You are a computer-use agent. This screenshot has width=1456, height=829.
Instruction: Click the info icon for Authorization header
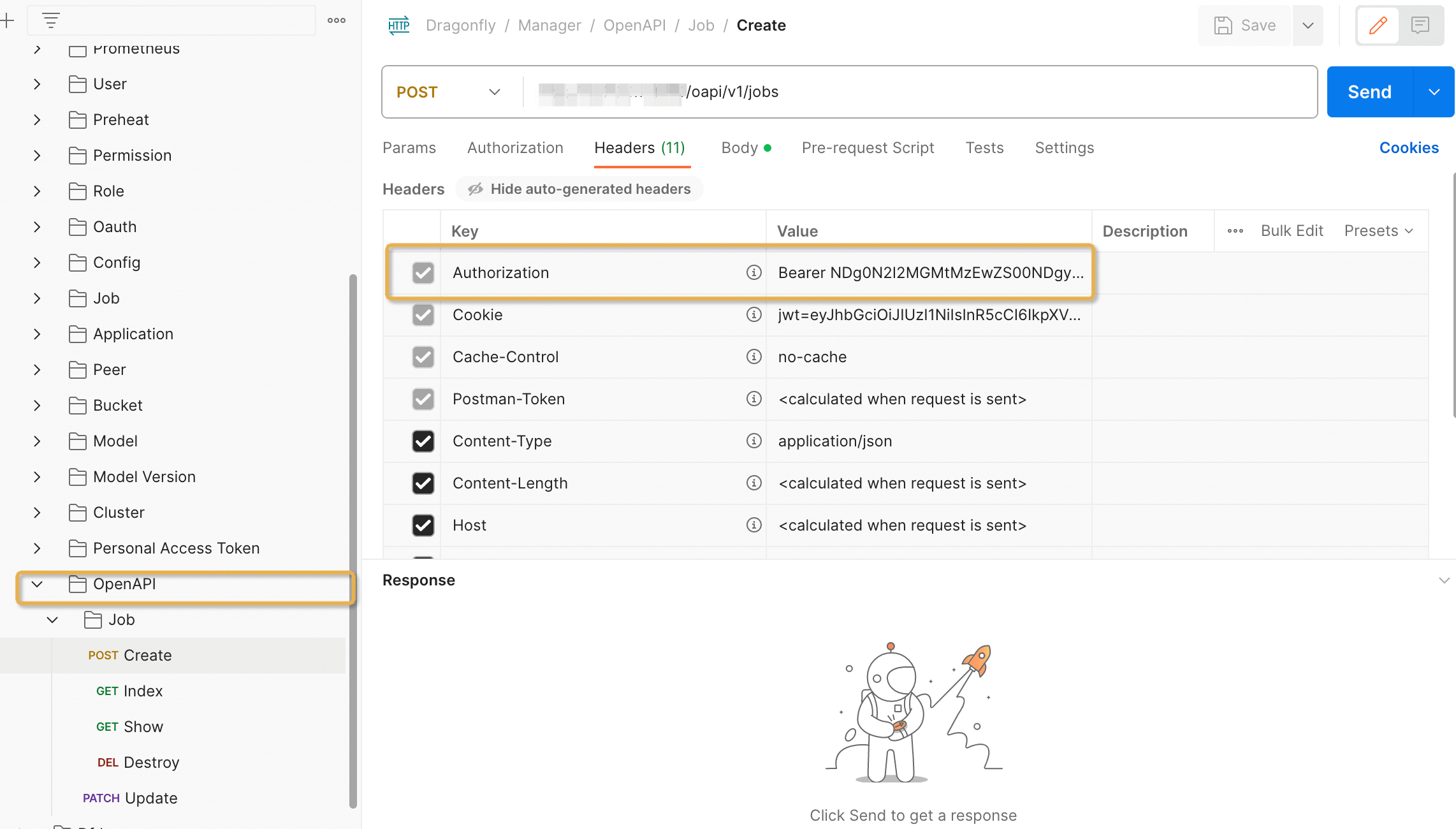click(753, 273)
